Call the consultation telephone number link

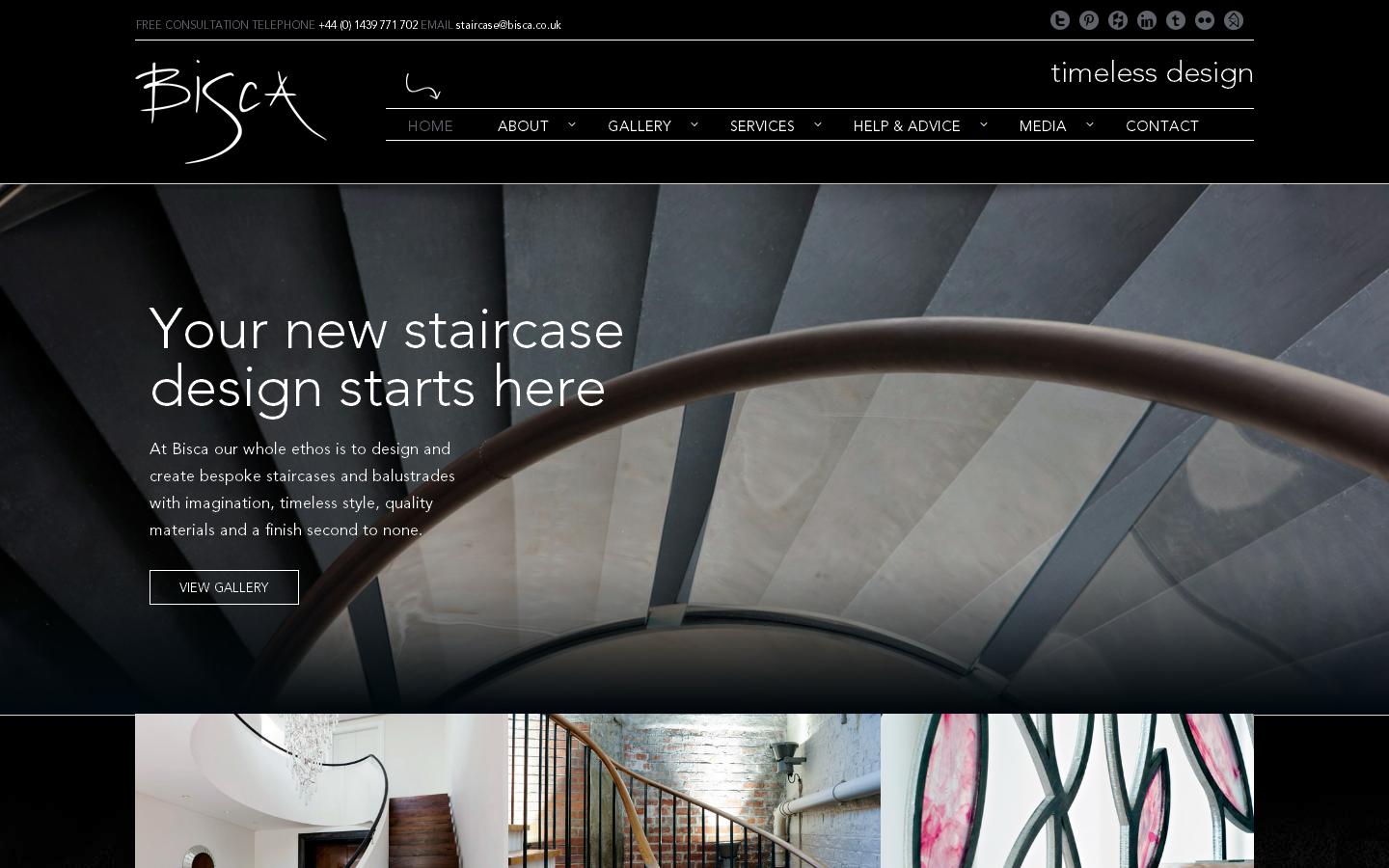pos(368,25)
